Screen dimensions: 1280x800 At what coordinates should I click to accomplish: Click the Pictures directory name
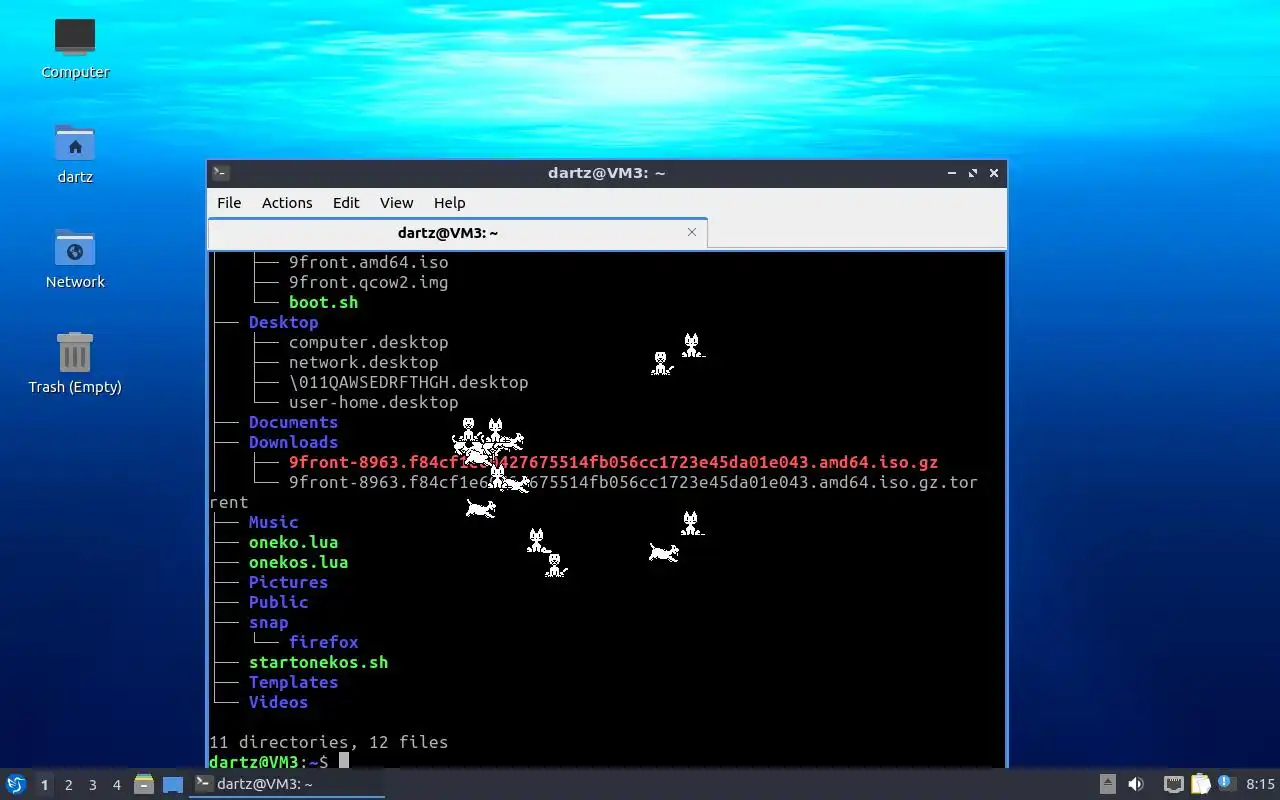(288, 582)
